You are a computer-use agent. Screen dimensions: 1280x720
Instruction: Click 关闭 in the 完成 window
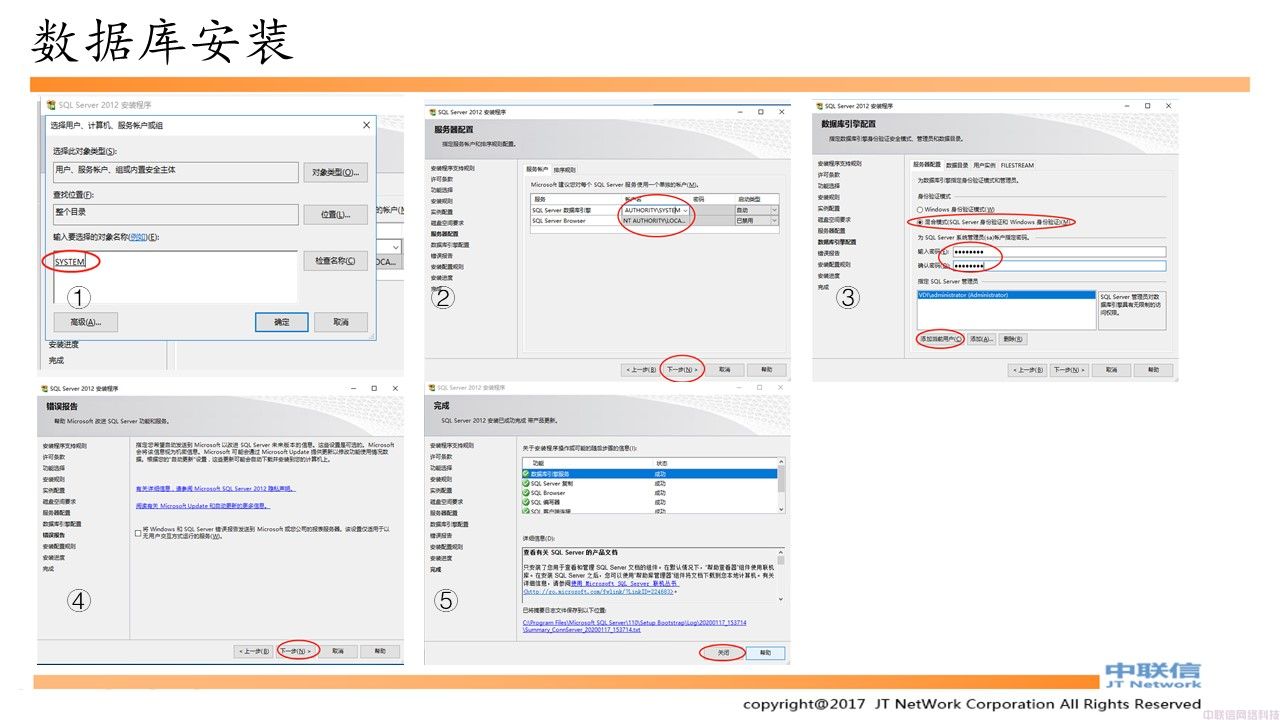(x=723, y=652)
